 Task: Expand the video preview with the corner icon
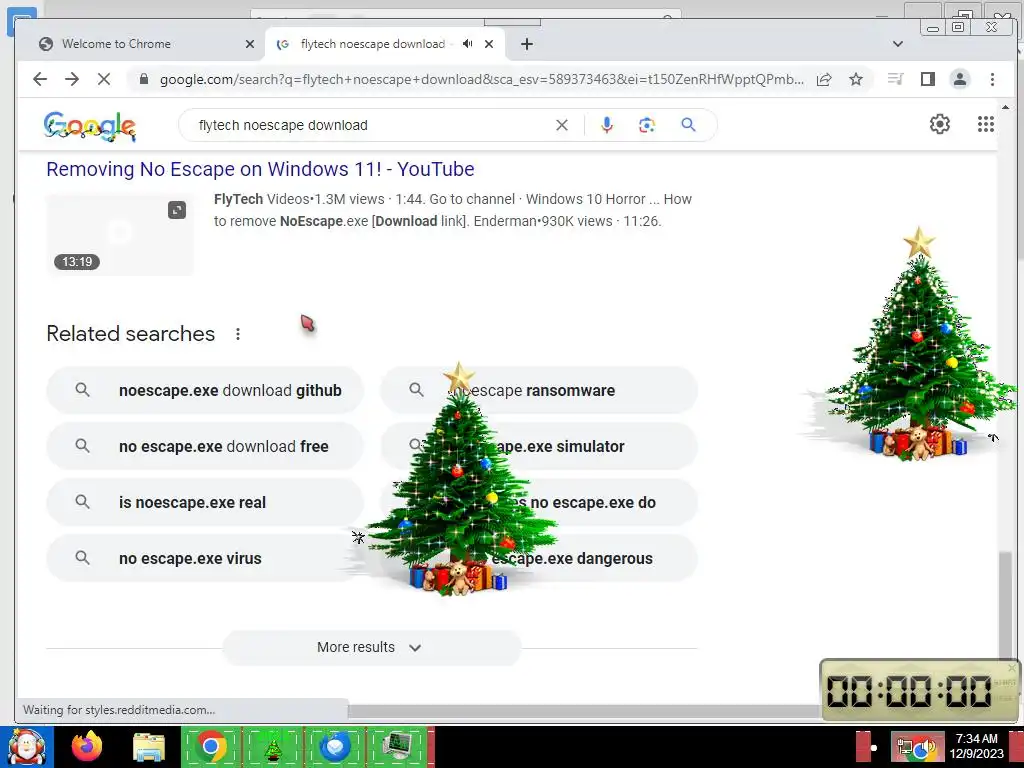coord(177,210)
